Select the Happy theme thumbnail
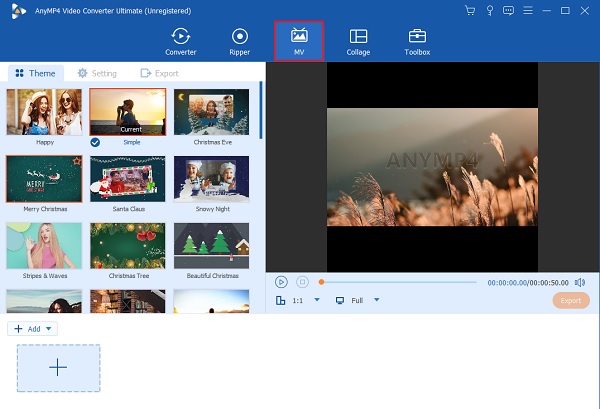Image resolution: width=600 pixels, height=409 pixels. point(44,112)
